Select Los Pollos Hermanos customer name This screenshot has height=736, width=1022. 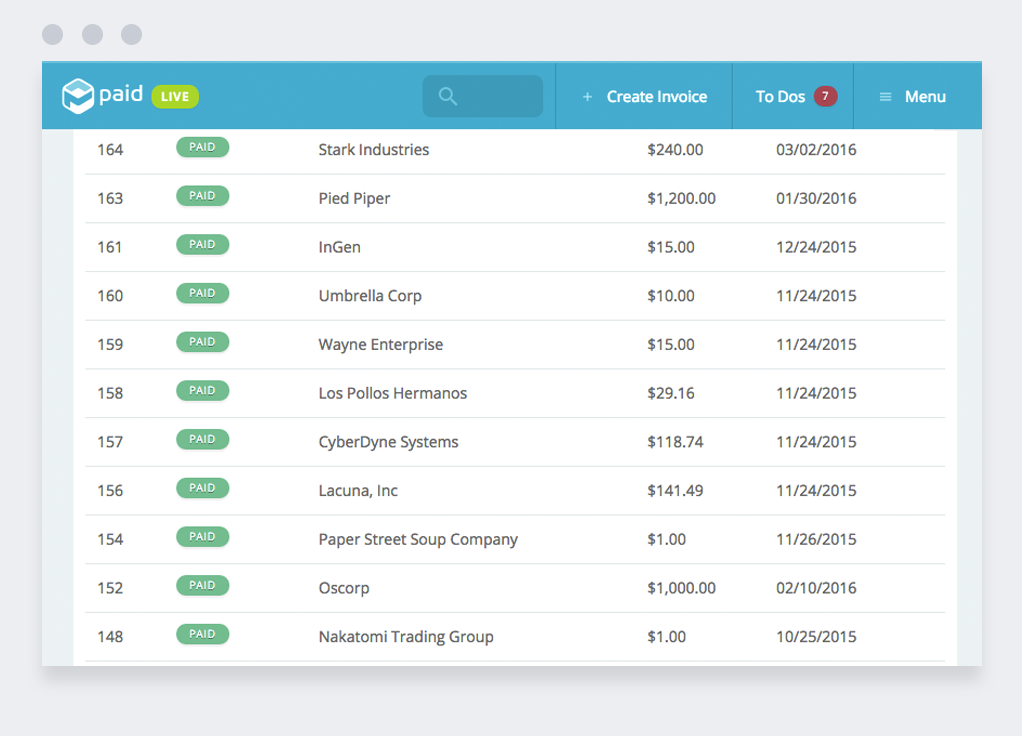(x=392, y=393)
